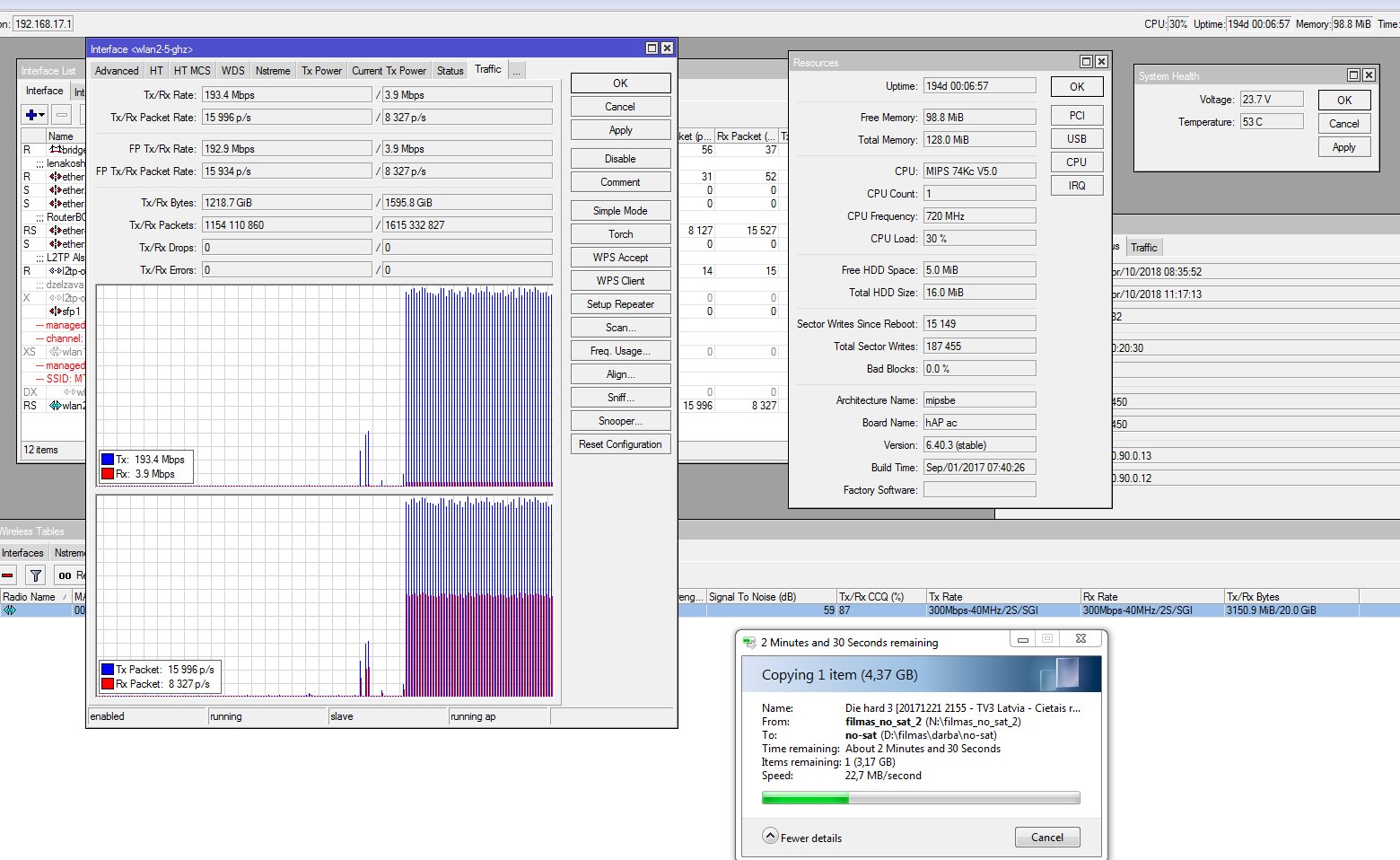Click the Temperature field in System Health
The width and height of the screenshot is (1400, 860).
tap(1271, 122)
